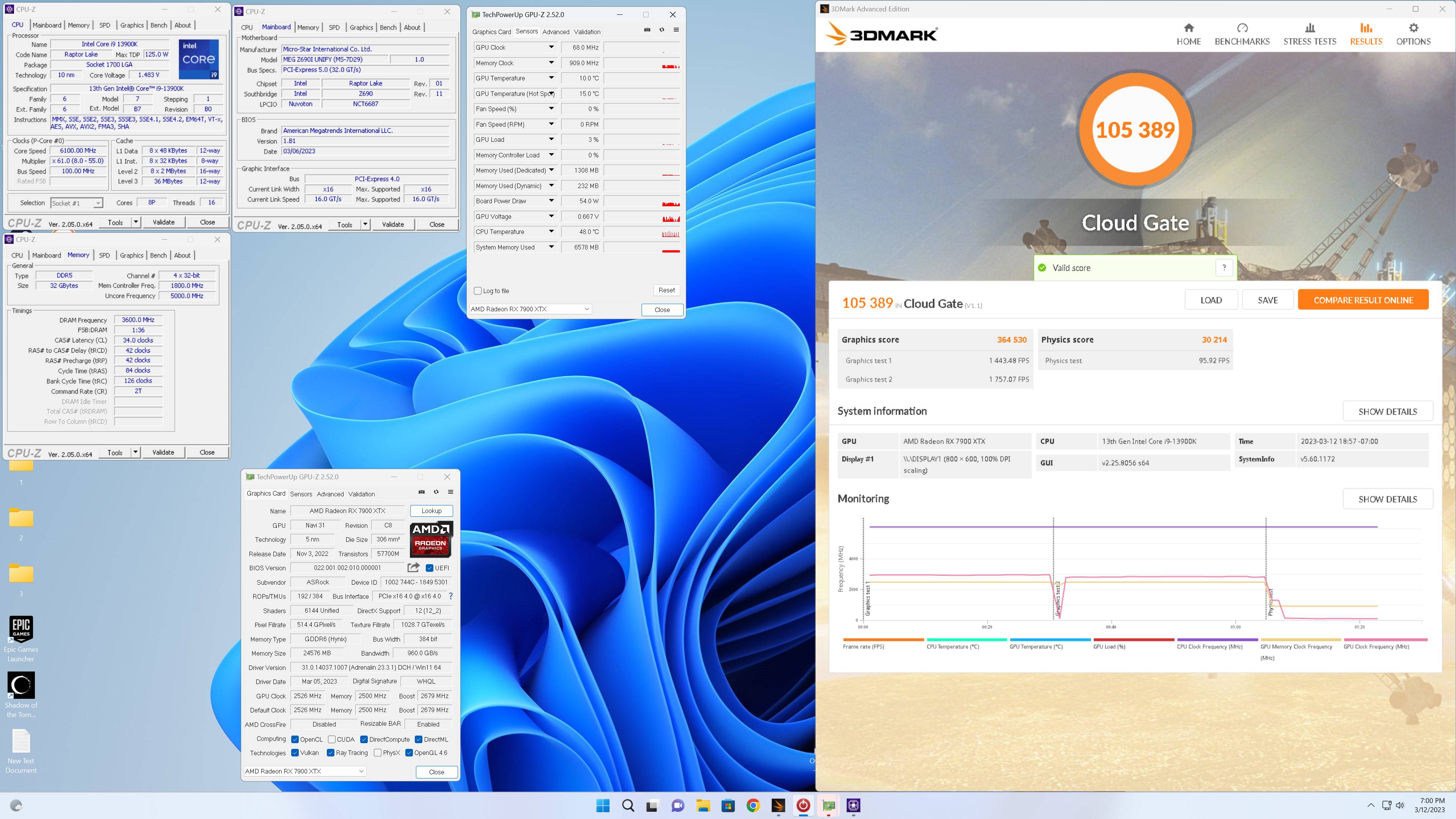Open 3DMark OPTIONS gear
This screenshot has width=1456, height=819.
point(1413,35)
